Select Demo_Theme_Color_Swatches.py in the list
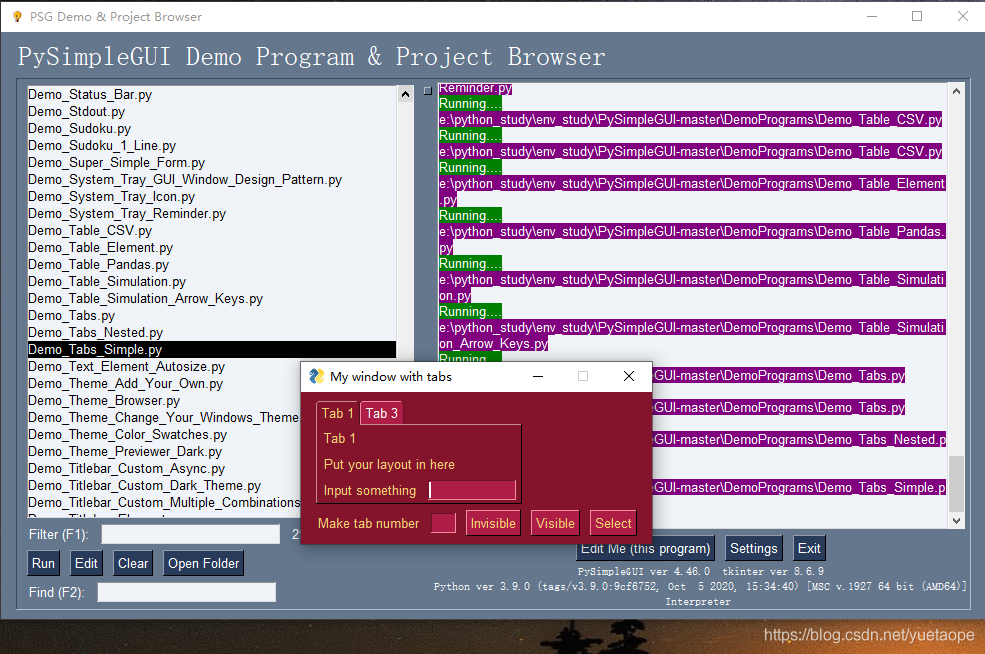Viewport: 985px width, 654px height. 164,434
